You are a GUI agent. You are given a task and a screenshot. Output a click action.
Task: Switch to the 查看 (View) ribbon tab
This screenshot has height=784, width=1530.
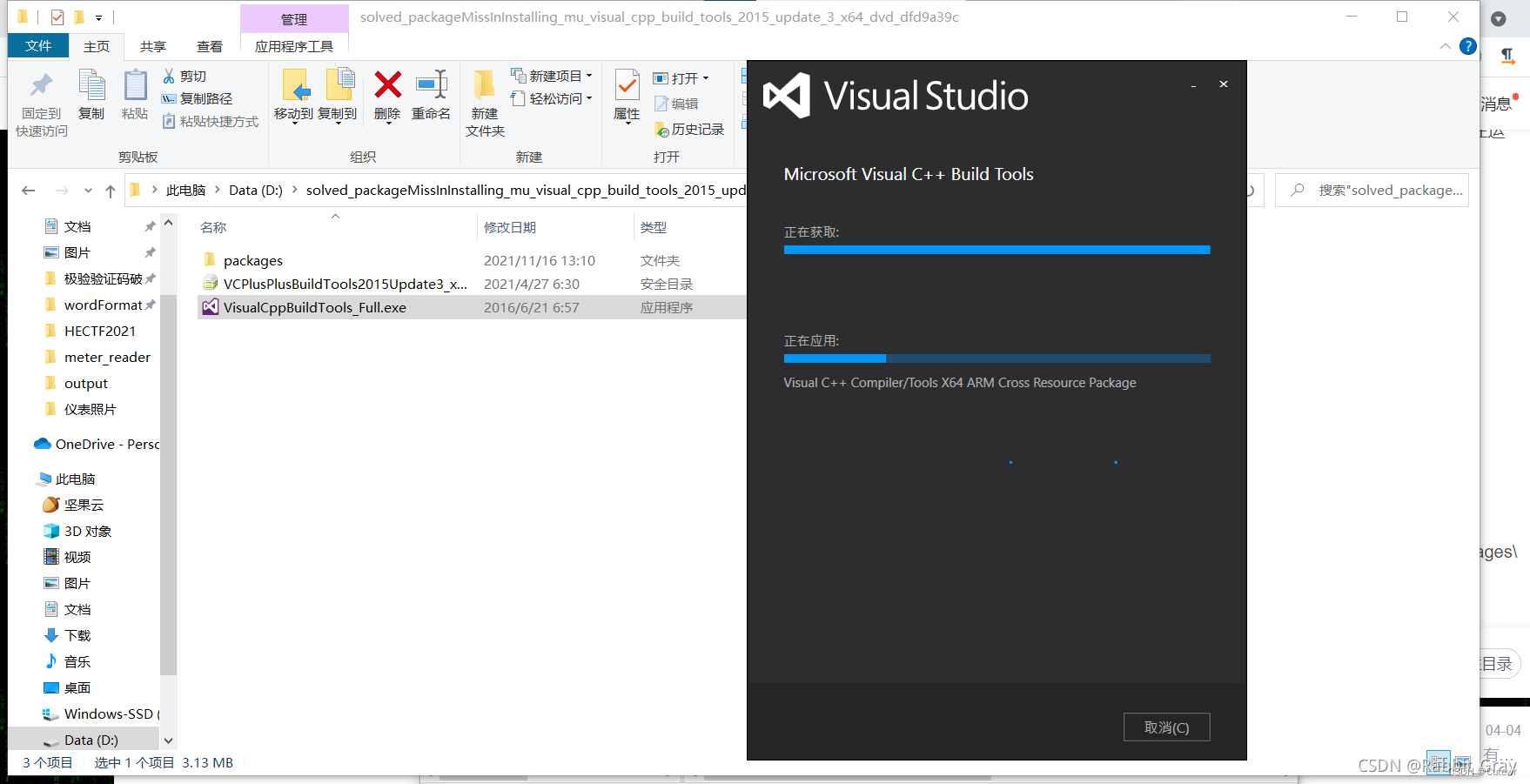tap(209, 46)
